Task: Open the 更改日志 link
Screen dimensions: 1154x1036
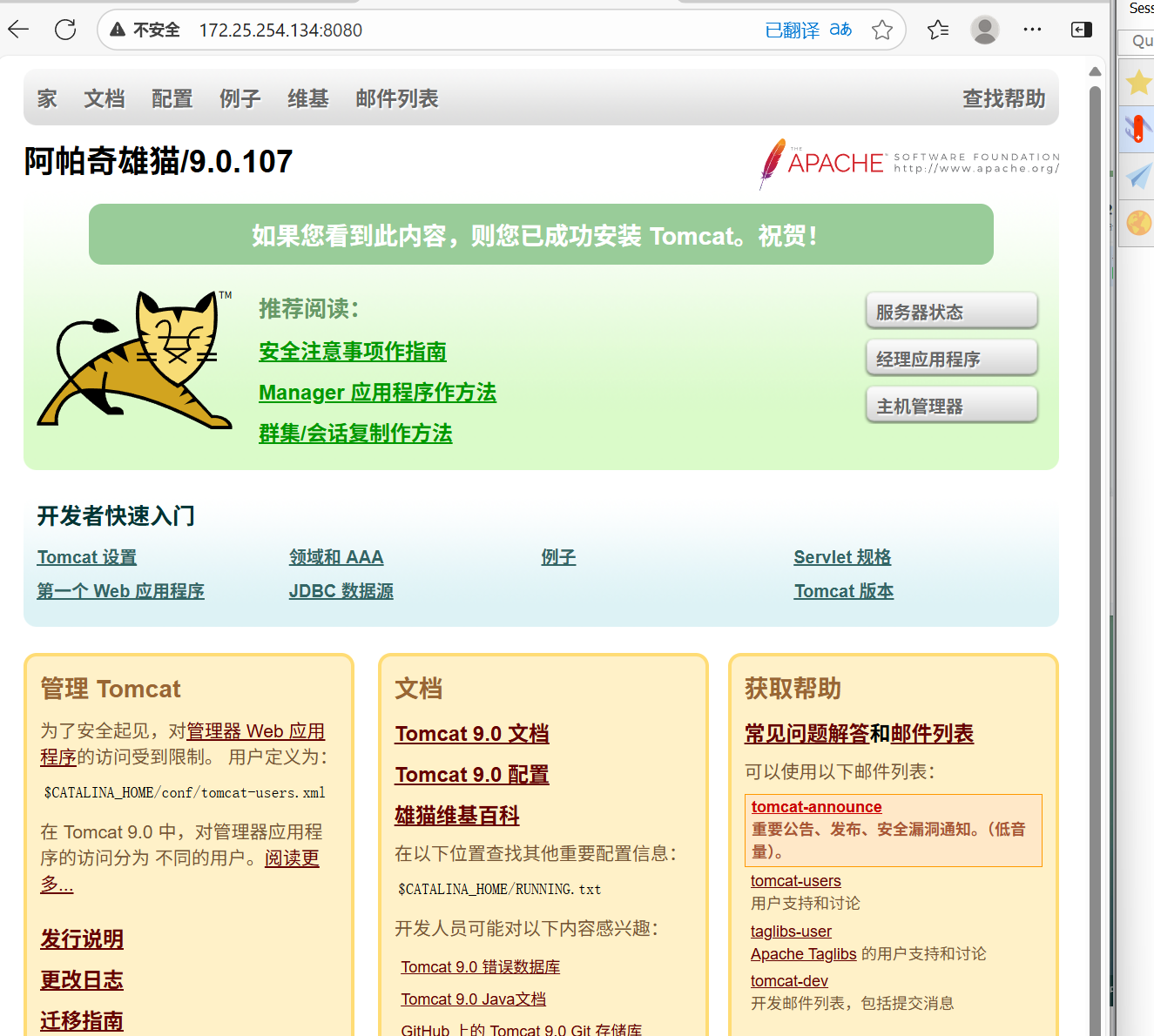Action: [x=82, y=980]
